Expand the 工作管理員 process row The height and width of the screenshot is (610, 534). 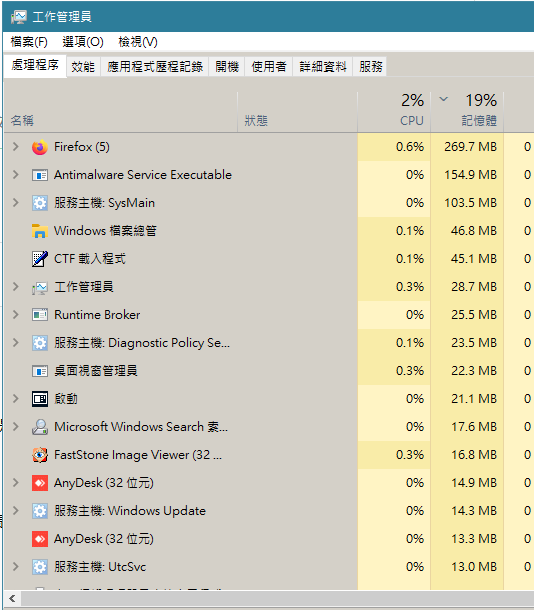tap(16, 287)
